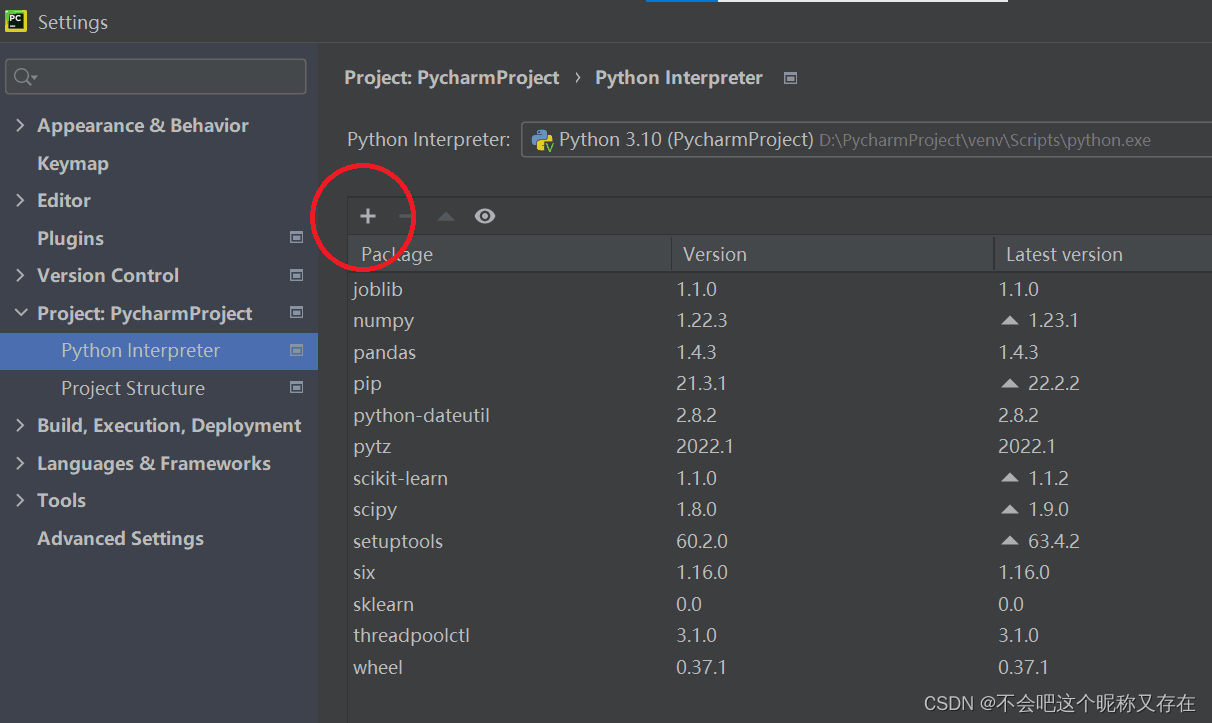The image size is (1212, 723).
Task: Expand Languages & Frameworks section
Action: tap(20, 463)
